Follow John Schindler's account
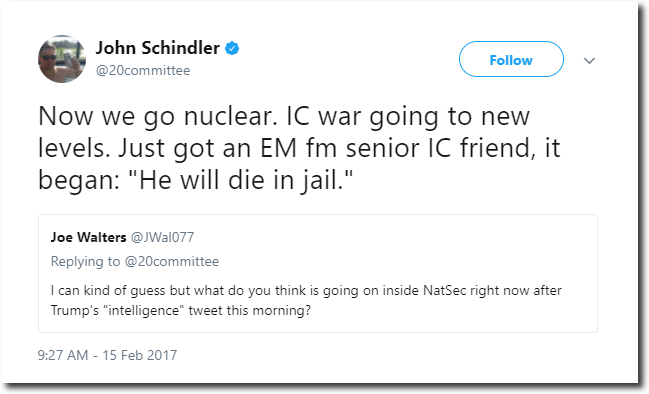The height and width of the screenshot is (394, 649). [511, 59]
